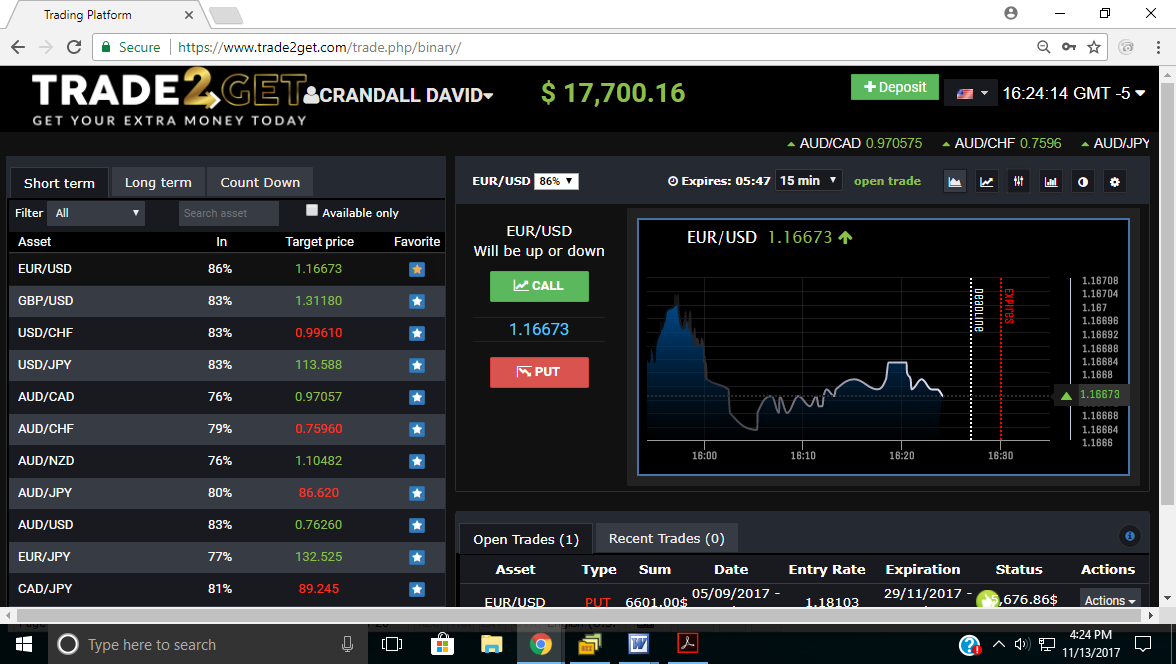
Task: Toggle favorite star for EUR/JPY
Action: point(417,557)
